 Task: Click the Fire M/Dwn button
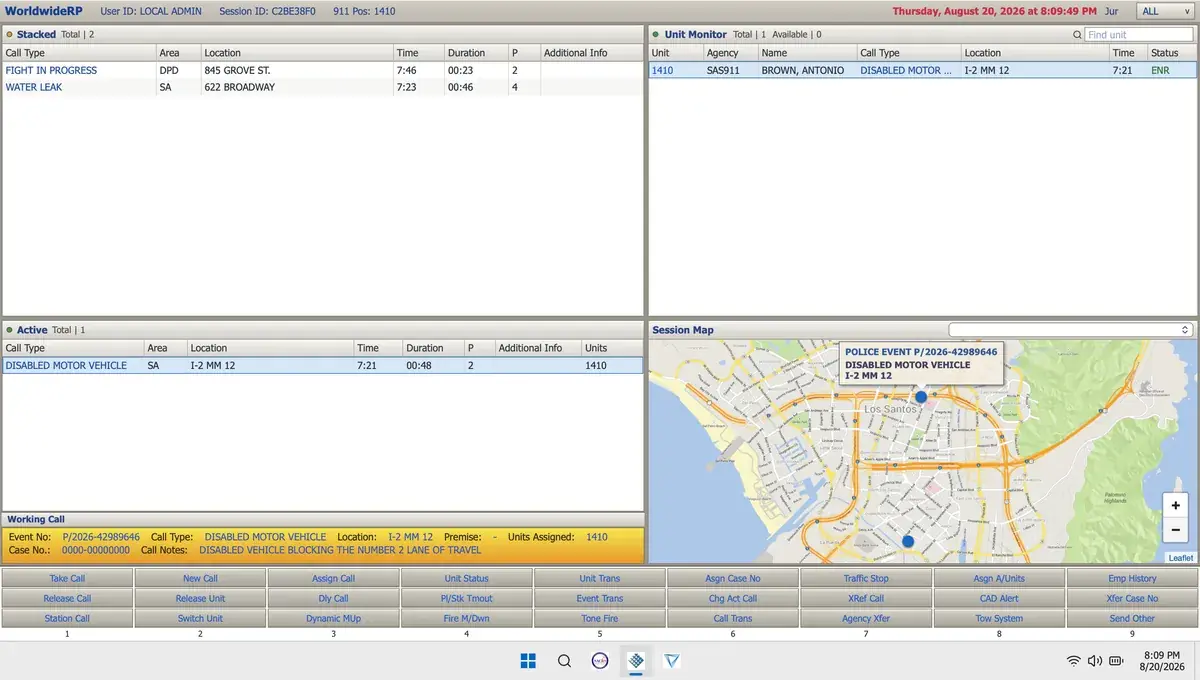click(x=467, y=618)
